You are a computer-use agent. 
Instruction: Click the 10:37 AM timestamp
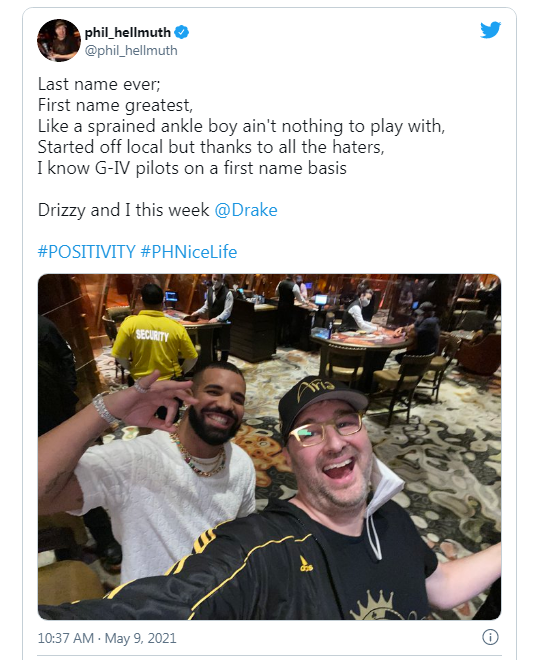coord(66,638)
